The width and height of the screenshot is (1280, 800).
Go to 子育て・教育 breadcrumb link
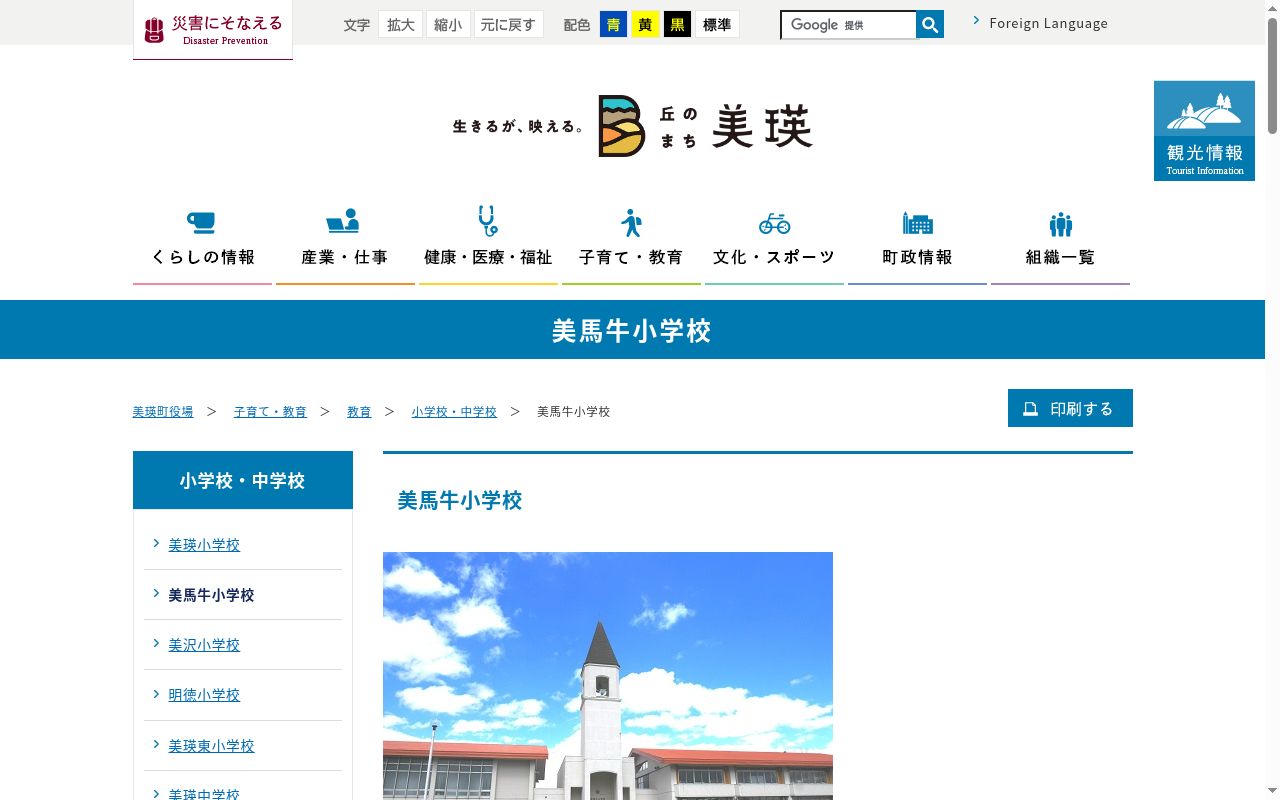[x=270, y=412]
